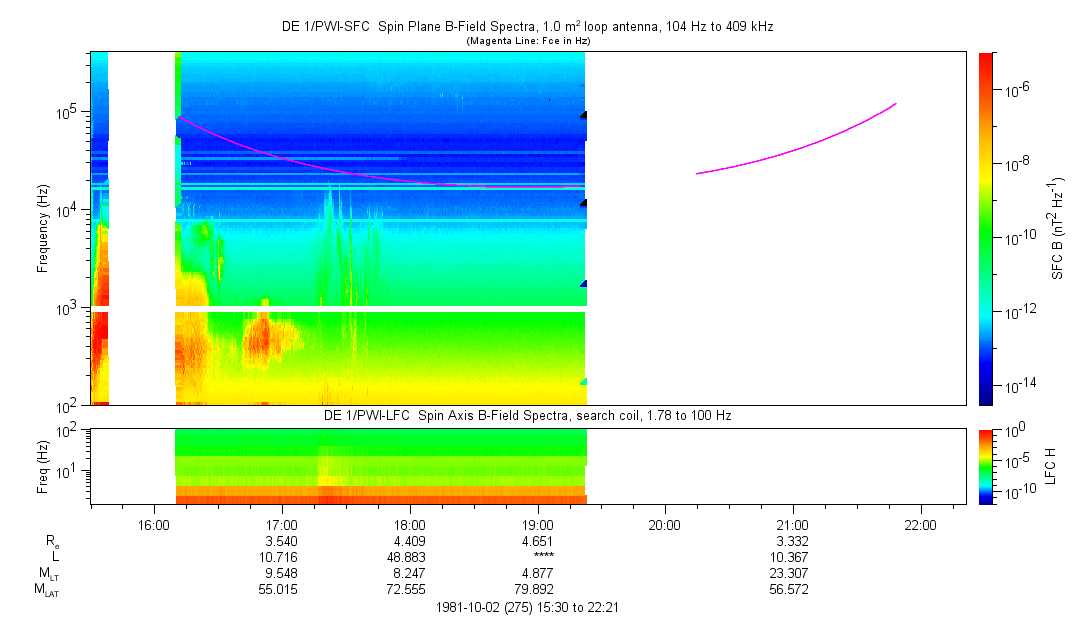
Task: Select the rising magenta Fce curve on right
Action: click(x=800, y=147)
